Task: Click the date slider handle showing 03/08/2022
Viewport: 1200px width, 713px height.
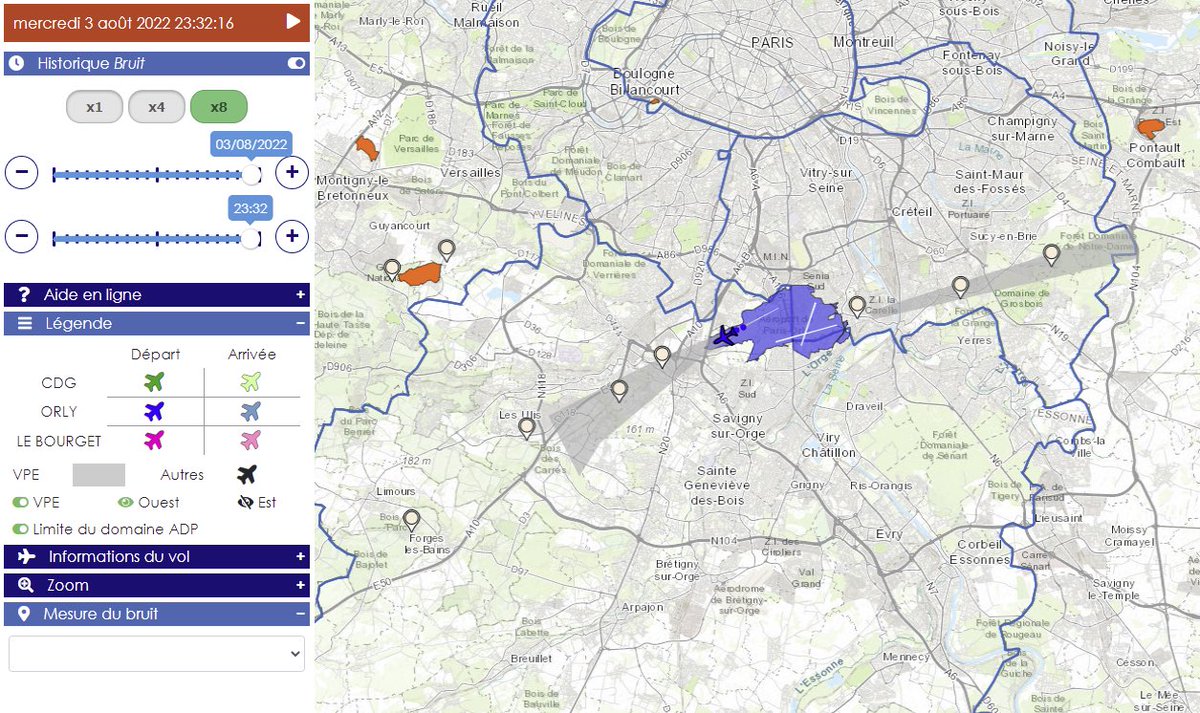Action: (x=252, y=174)
